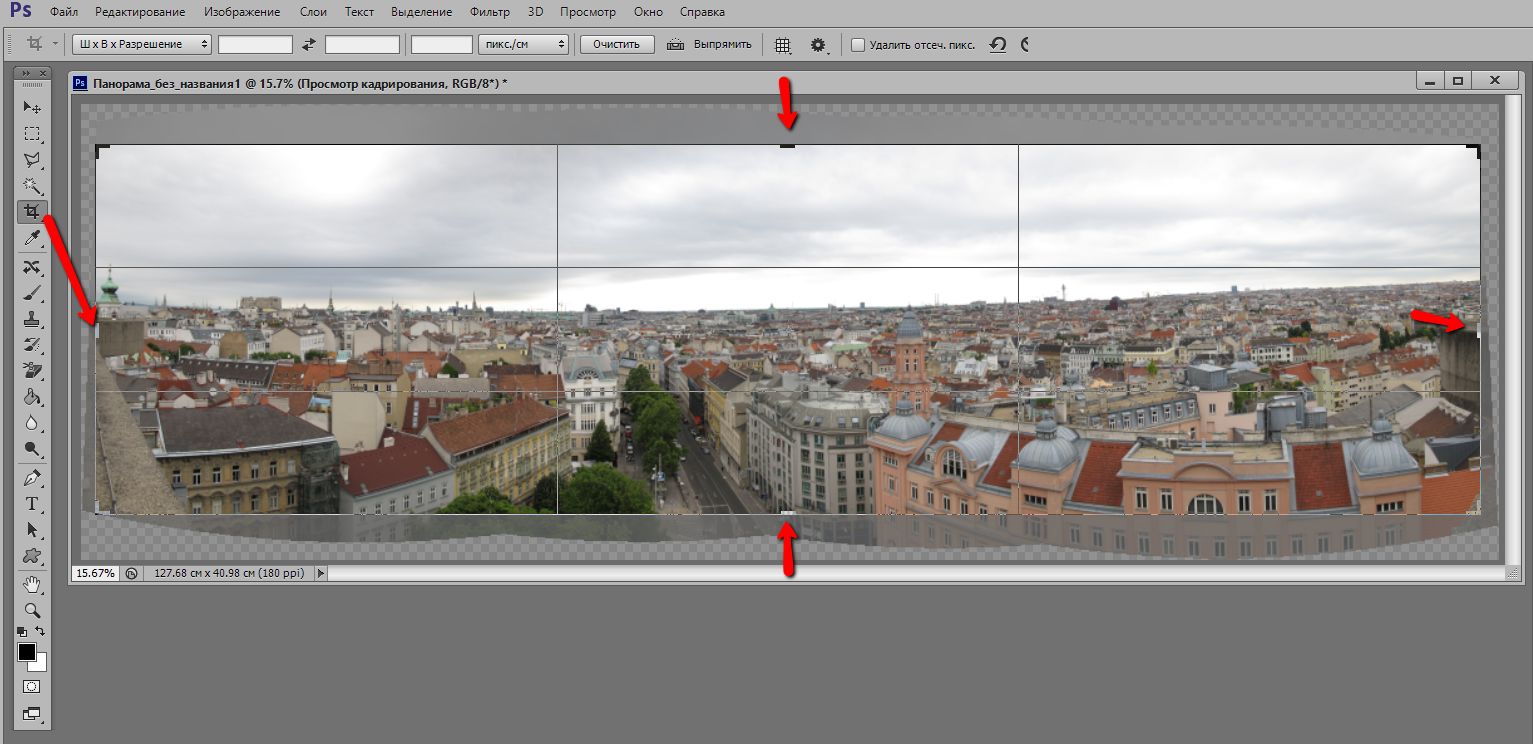Select the Zoom tool

(x=32, y=611)
